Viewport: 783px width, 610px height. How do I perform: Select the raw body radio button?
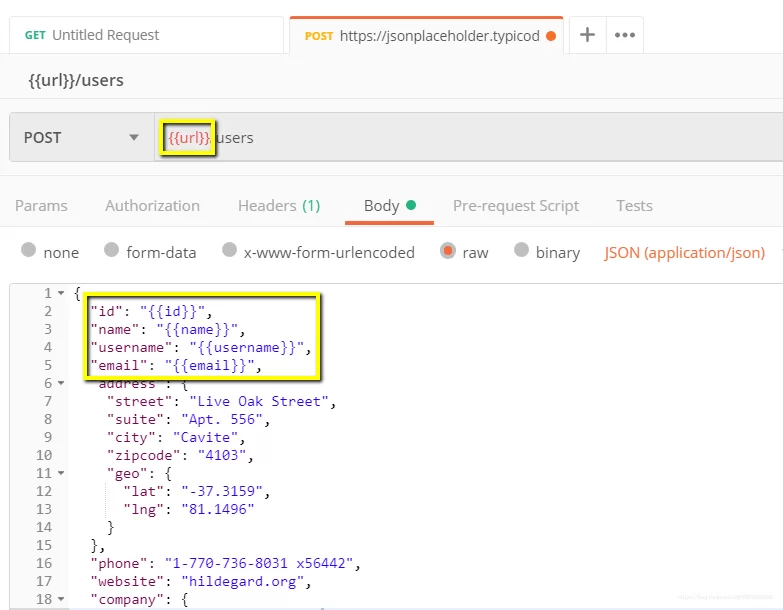pos(448,251)
